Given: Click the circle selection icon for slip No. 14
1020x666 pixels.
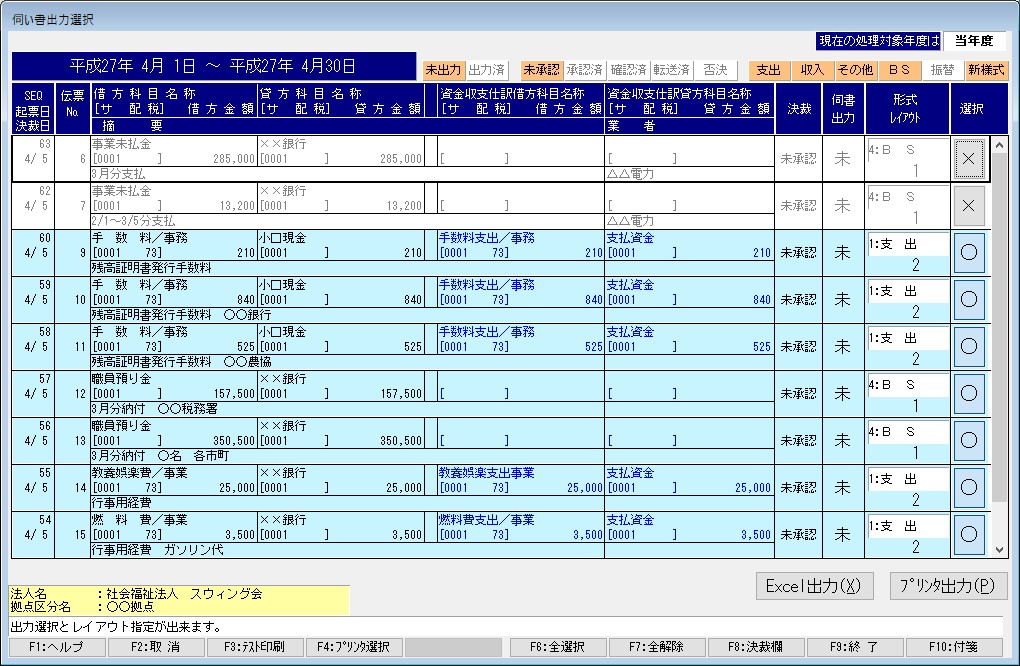Looking at the screenshot, I should click(968, 487).
